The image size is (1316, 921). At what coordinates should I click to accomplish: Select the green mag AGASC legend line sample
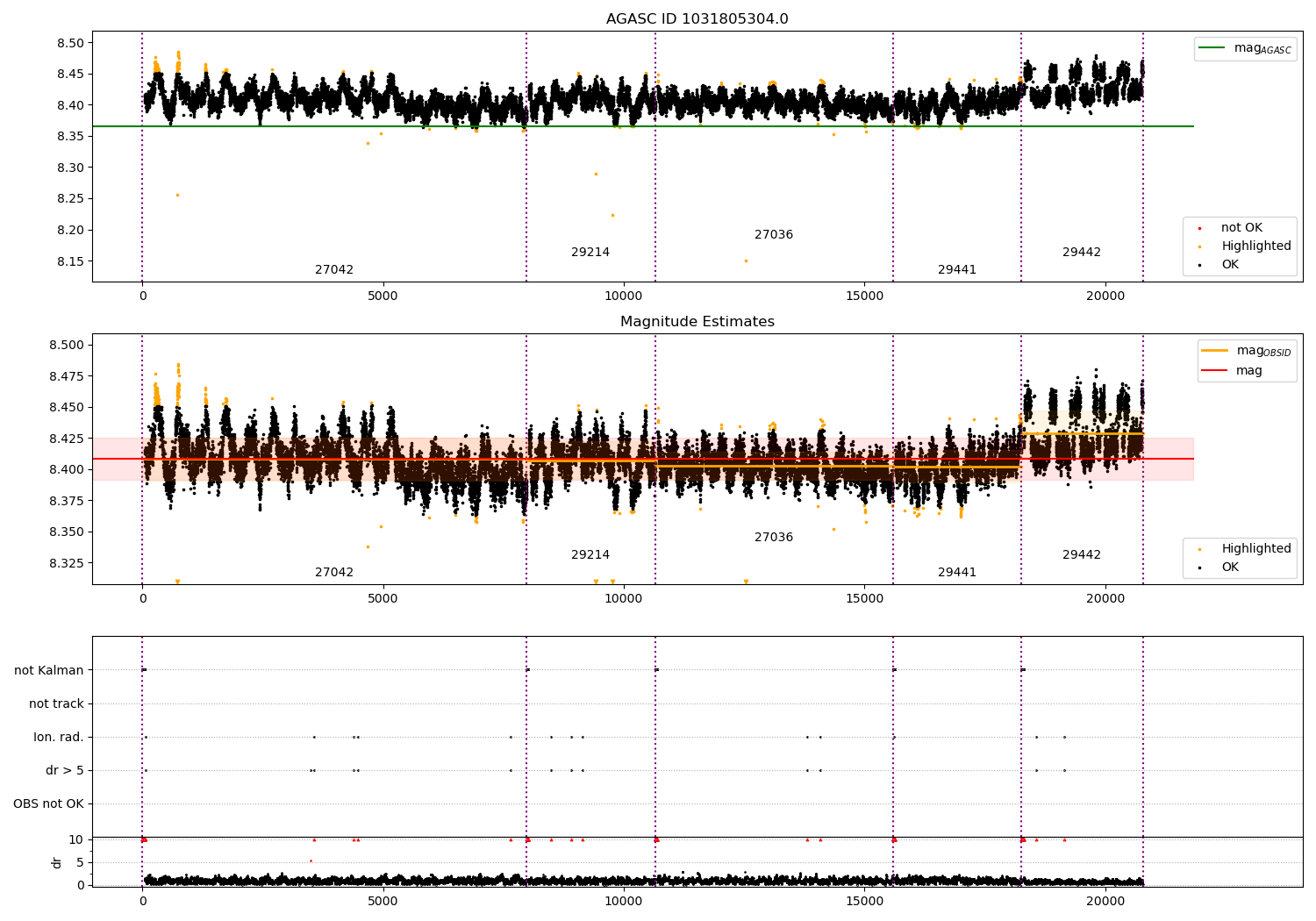click(1212, 48)
